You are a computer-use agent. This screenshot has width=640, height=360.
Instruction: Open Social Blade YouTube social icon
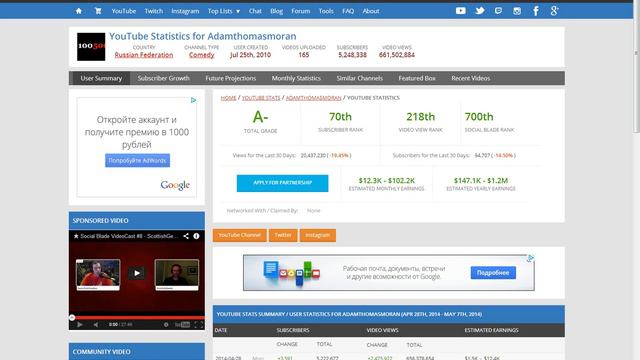pyautogui.click(x=460, y=11)
